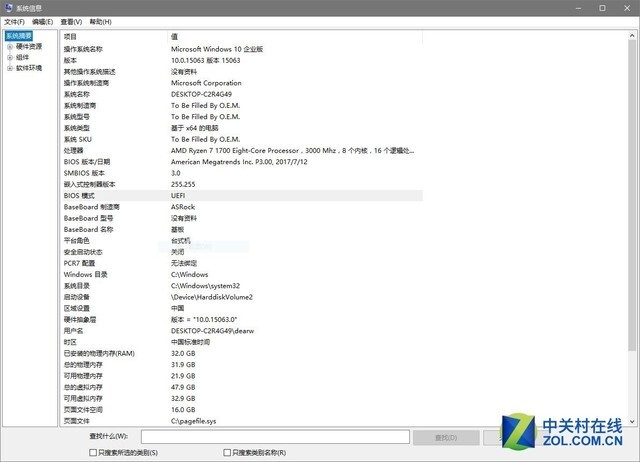This screenshot has width=640, height=462.
Task: Click the 项目 column header
Action: pos(114,37)
